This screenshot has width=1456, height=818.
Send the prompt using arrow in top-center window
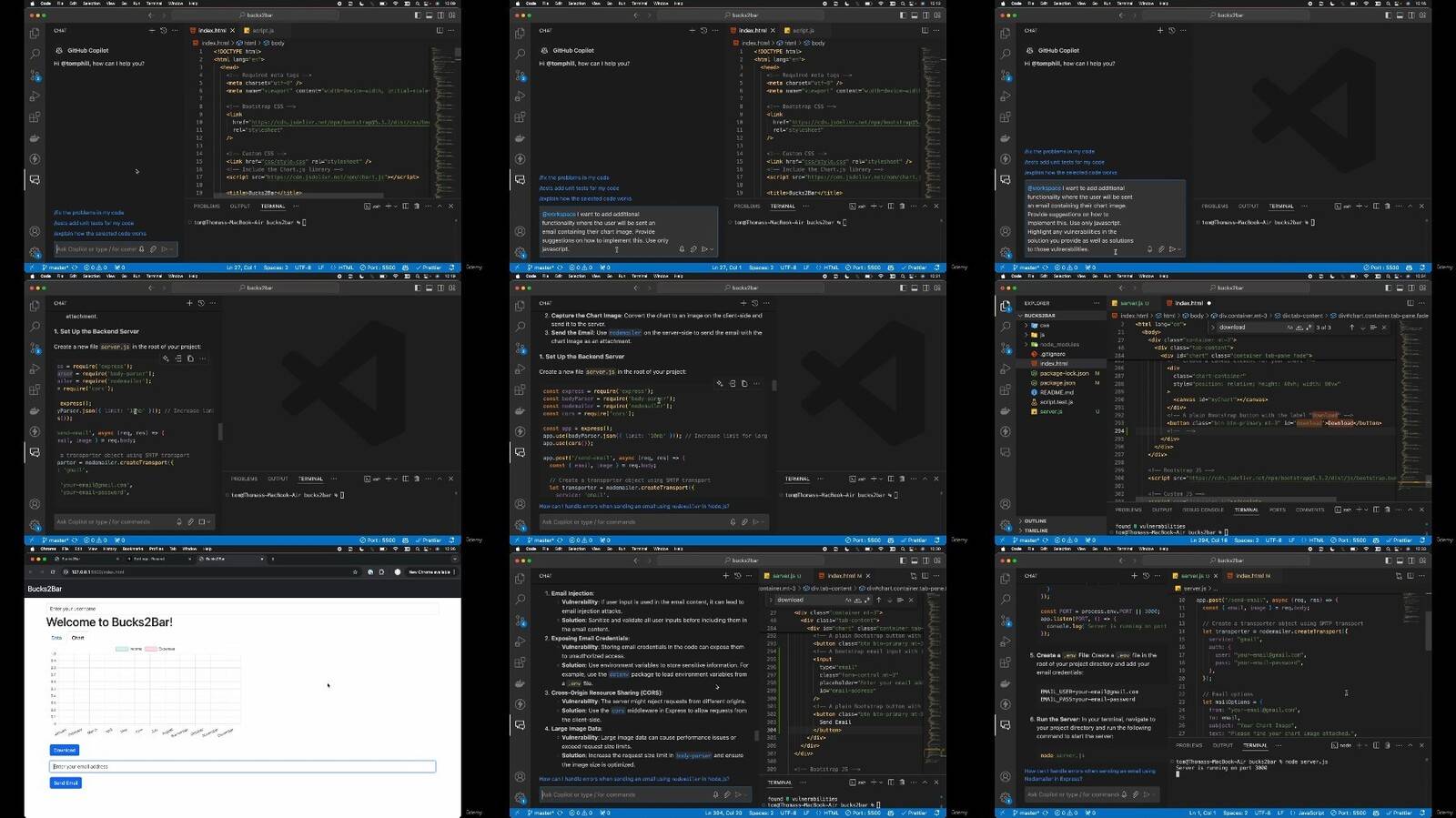(704, 248)
